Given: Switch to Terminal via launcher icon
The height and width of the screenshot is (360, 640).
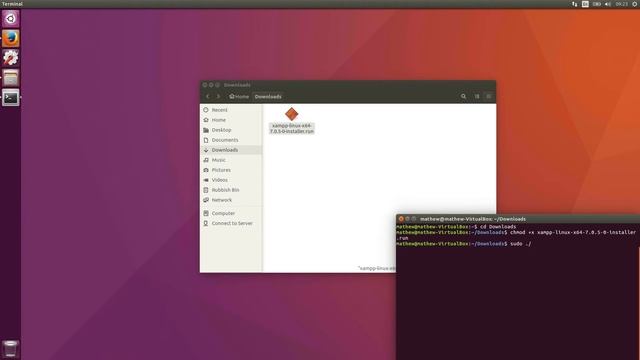Looking at the screenshot, I should [x=11, y=98].
